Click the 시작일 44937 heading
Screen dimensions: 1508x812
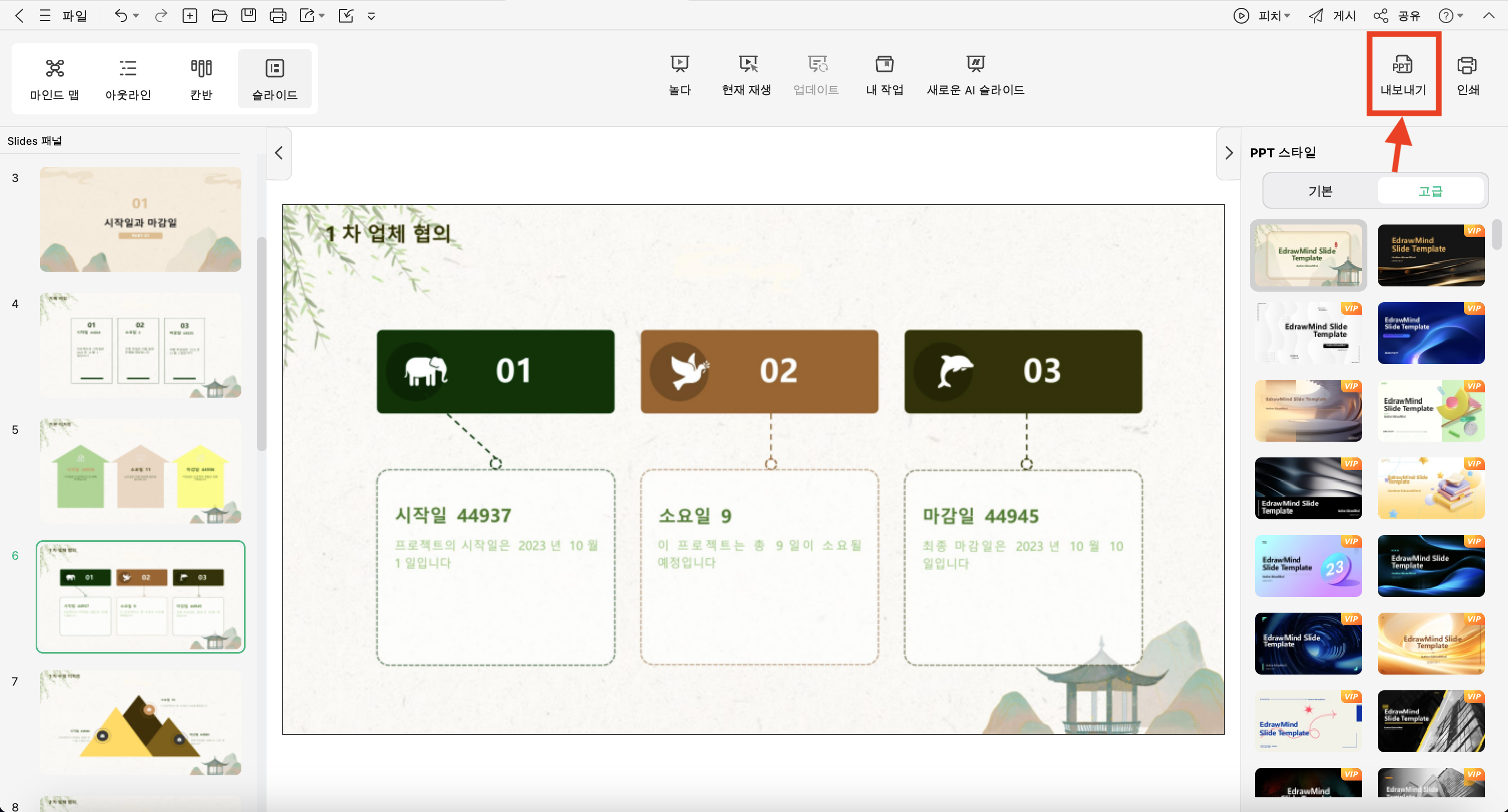click(x=453, y=515)
